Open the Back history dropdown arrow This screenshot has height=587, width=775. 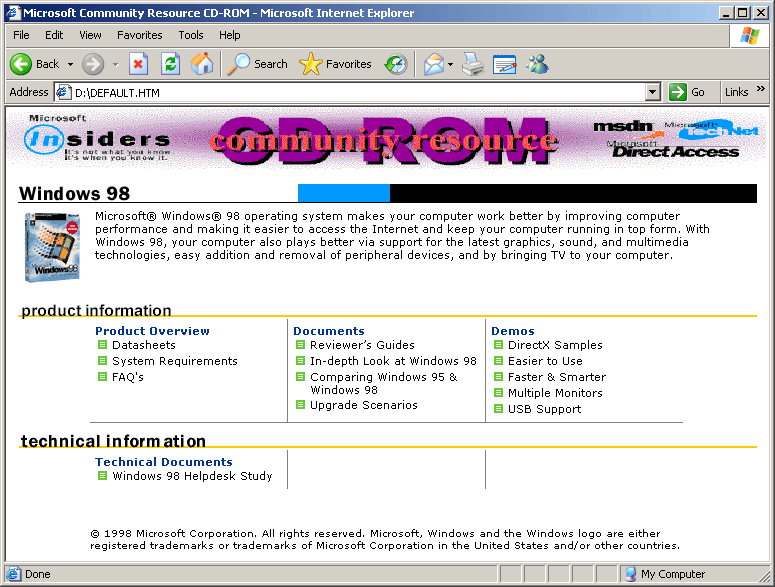[x=70, y=64]
